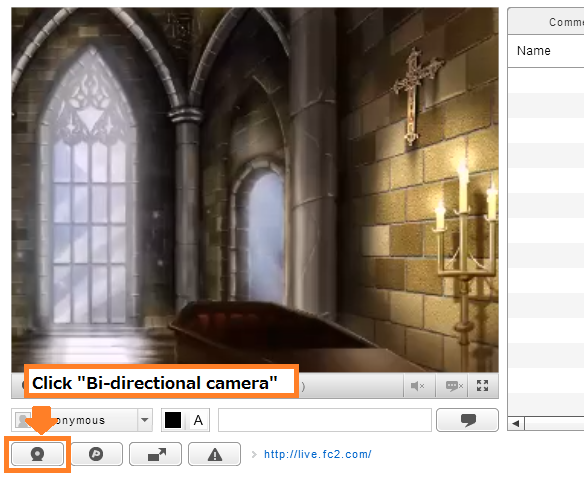Open the http://live.fc2.com/ link
The width and height of the screenshot is (584, 482).
click(x=318, y=454)
